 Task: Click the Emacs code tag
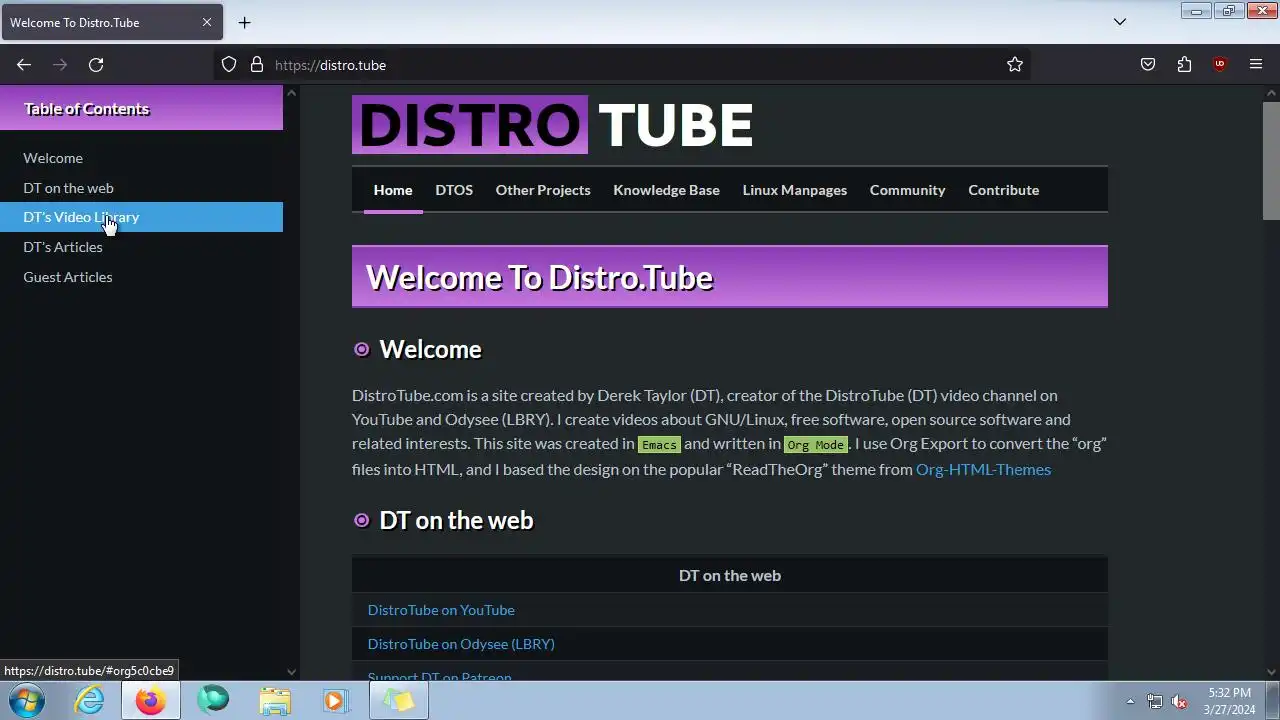click(x=659, y=445)
